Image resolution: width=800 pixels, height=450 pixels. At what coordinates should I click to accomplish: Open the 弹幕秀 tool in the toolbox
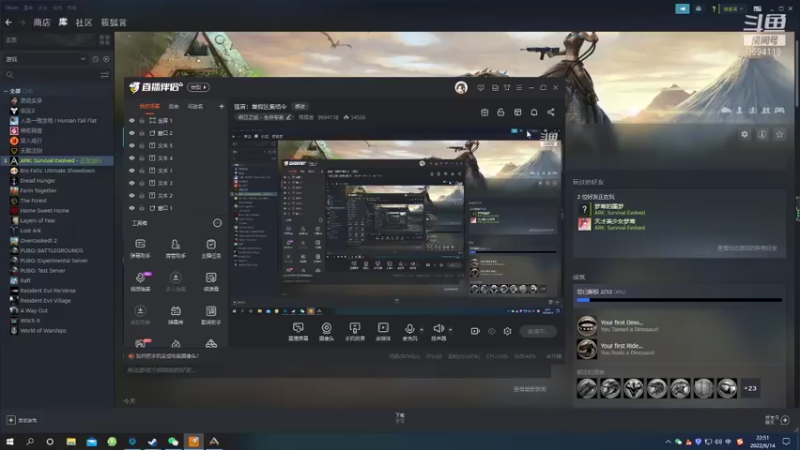(x=176, y=315)
